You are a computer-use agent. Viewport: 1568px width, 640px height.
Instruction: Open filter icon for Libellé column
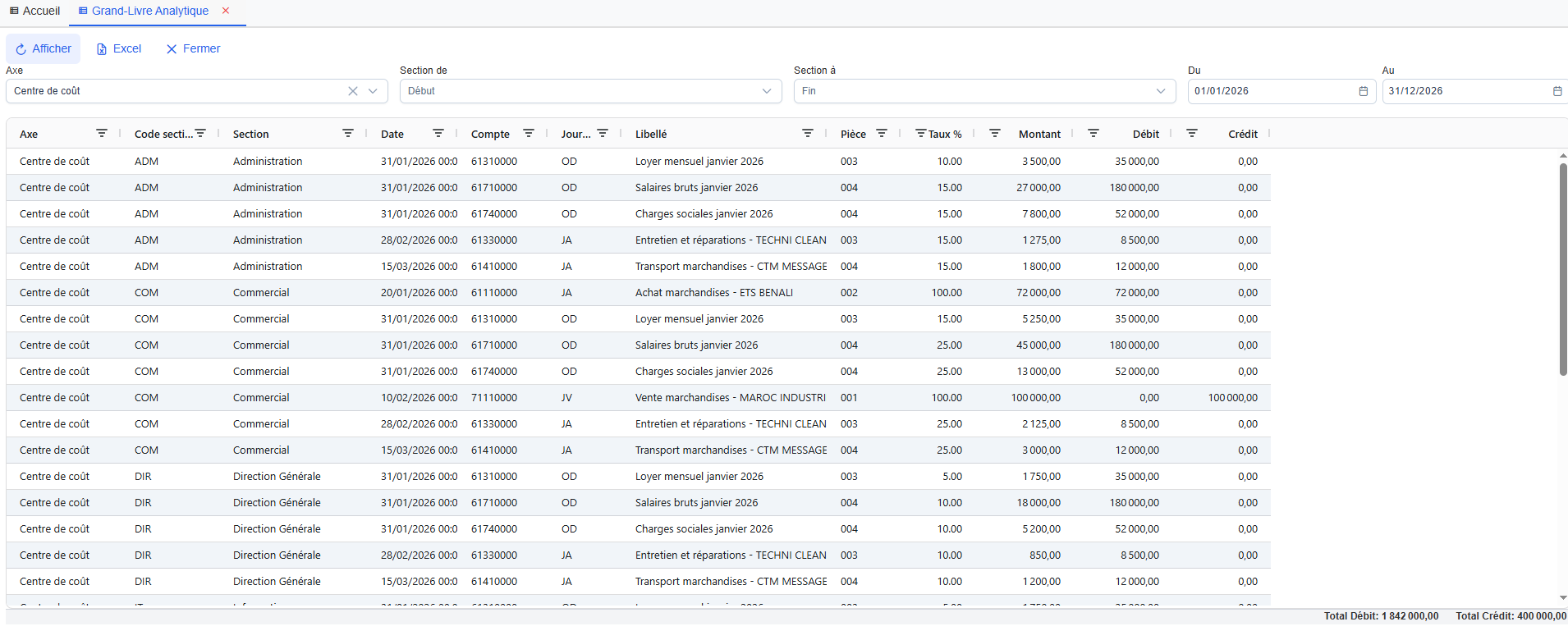click(x=808, y=133)
